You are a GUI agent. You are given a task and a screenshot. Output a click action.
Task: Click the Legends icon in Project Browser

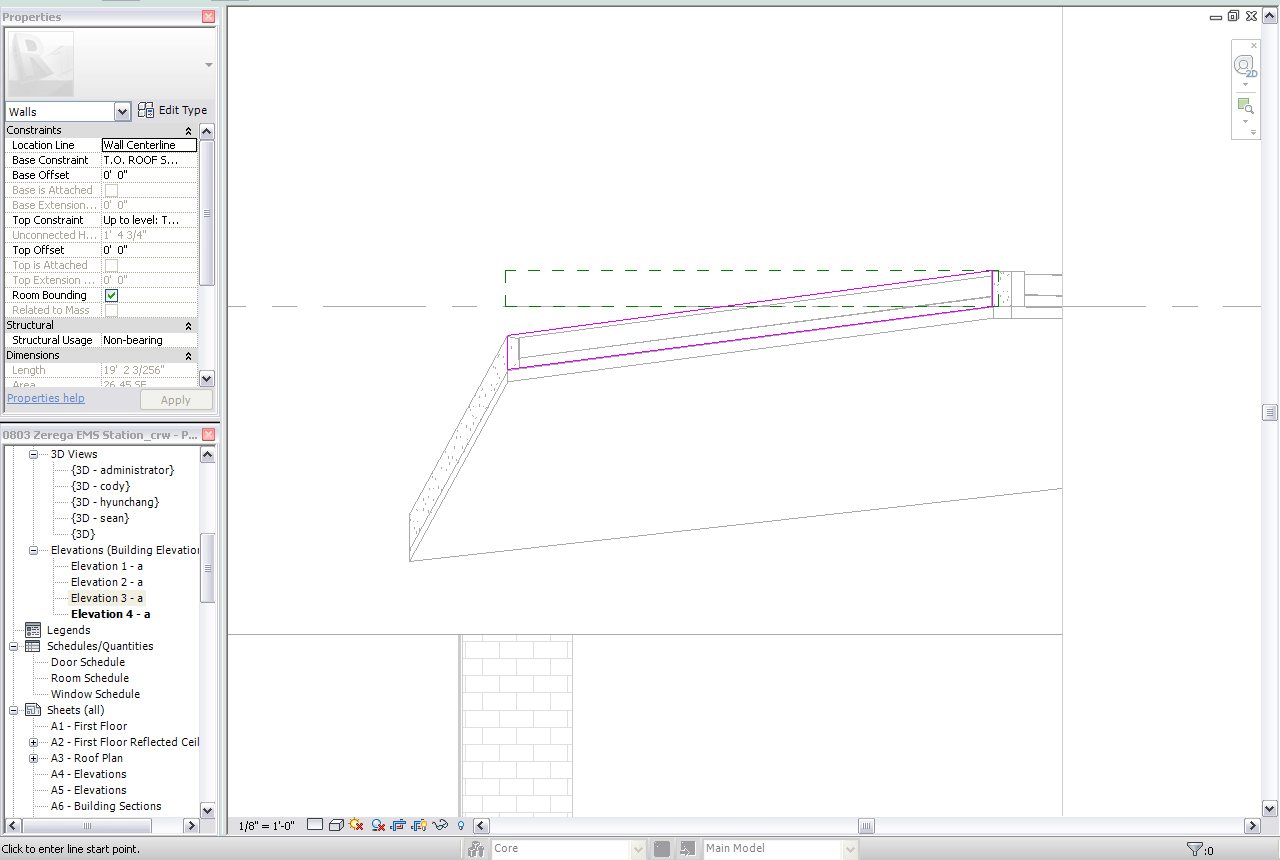[x=33, y=630]
